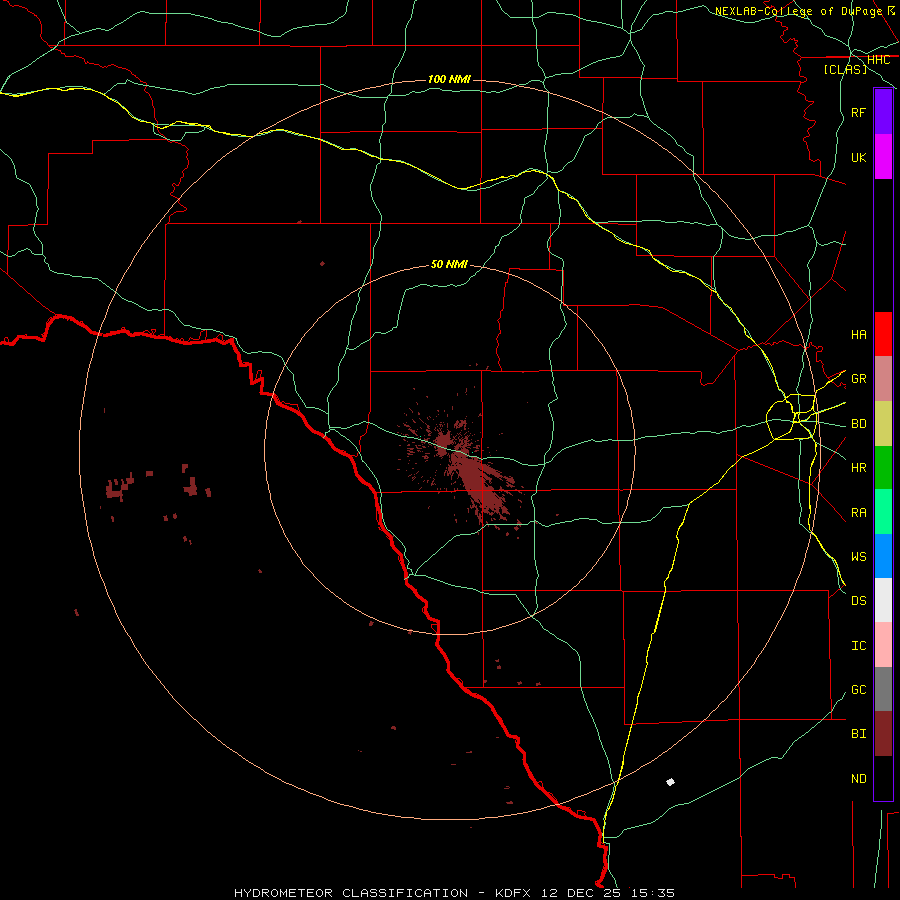Click the HA red legend swatch

(x=883, y=334)
